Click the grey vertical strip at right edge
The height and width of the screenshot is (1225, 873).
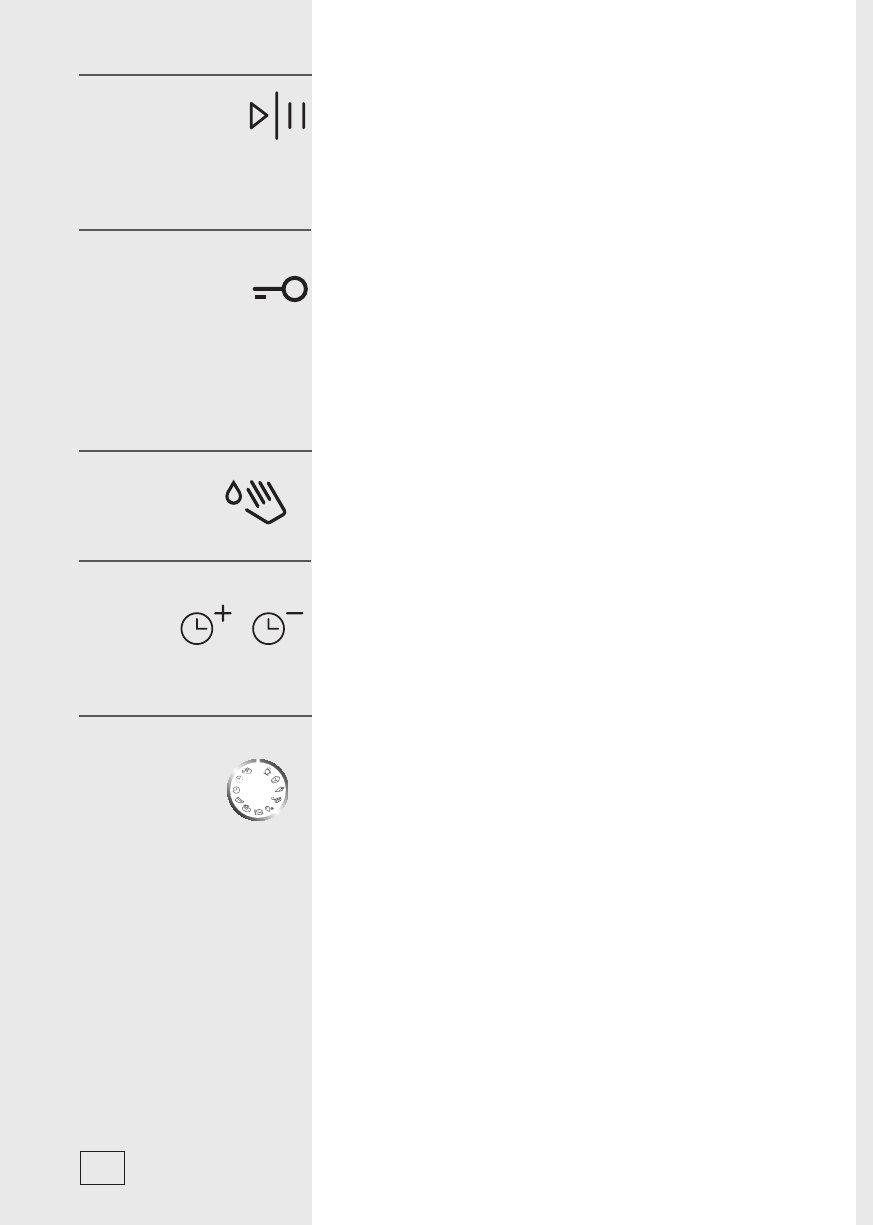(x=864, y=612)
